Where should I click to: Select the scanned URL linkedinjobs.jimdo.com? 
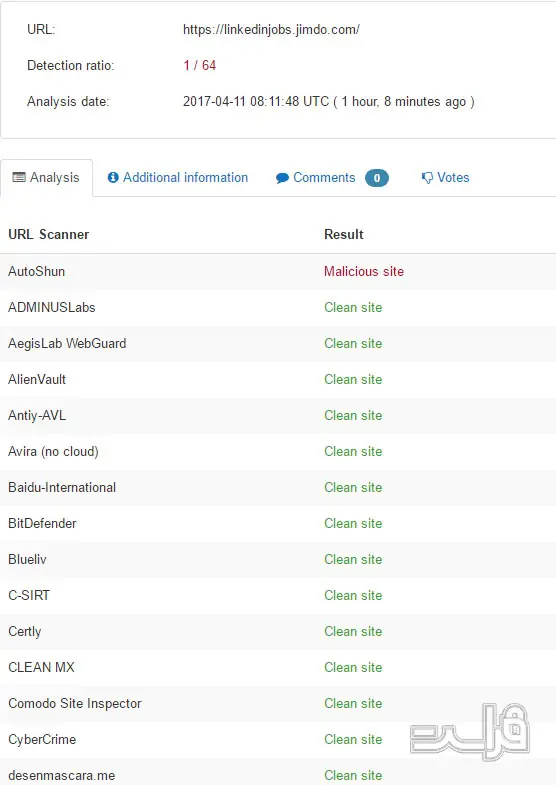[x=271, y=30]
